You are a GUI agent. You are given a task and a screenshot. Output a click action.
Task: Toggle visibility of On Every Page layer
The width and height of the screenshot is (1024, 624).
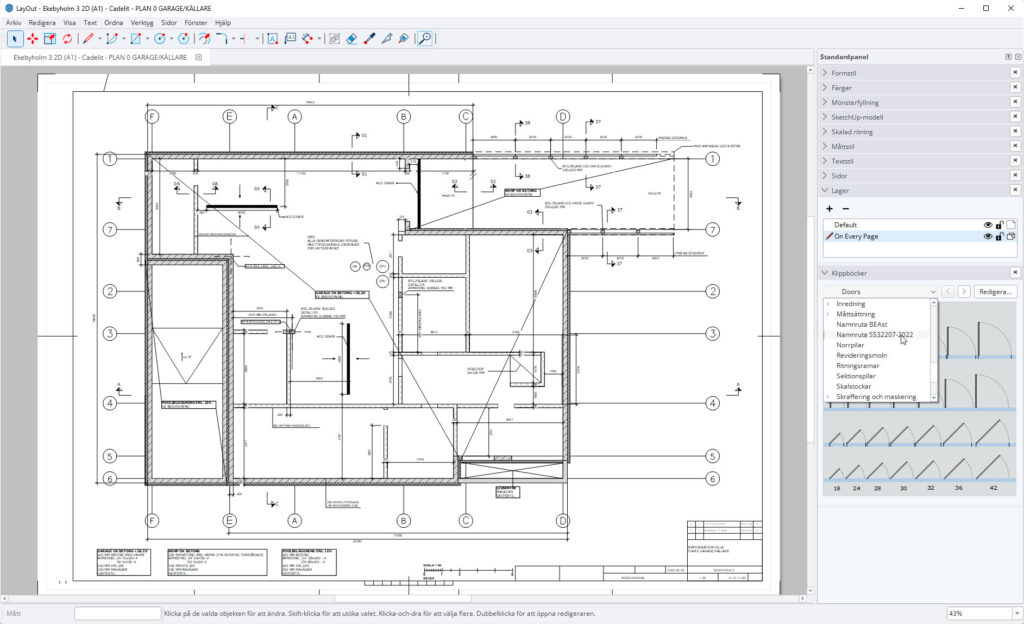point(988,236)
